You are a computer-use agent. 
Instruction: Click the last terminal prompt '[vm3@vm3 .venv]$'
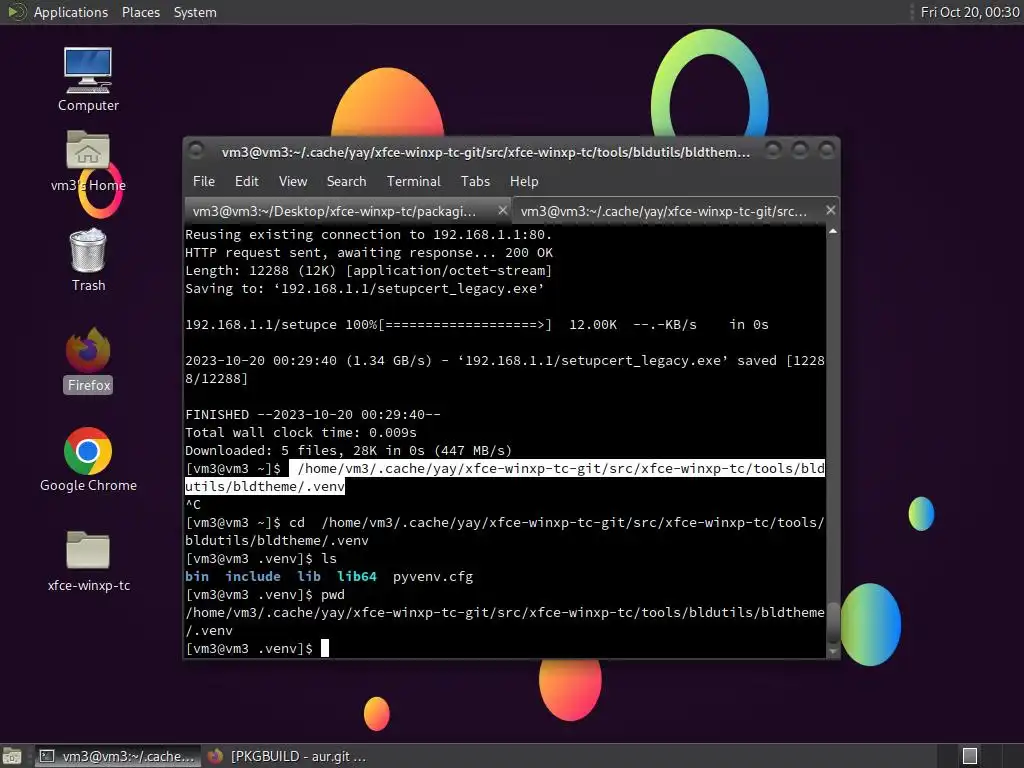249,648
